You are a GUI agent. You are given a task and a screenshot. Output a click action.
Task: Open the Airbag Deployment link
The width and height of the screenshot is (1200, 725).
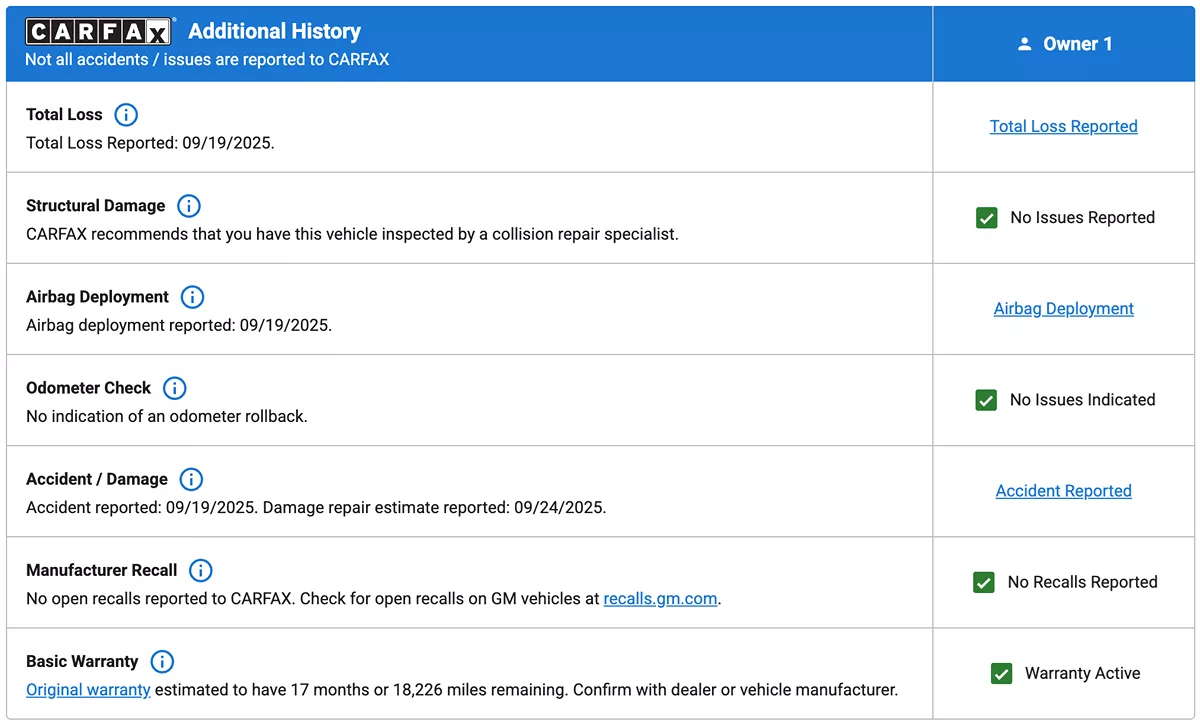pyautogui.click(x=1063, y=308)
